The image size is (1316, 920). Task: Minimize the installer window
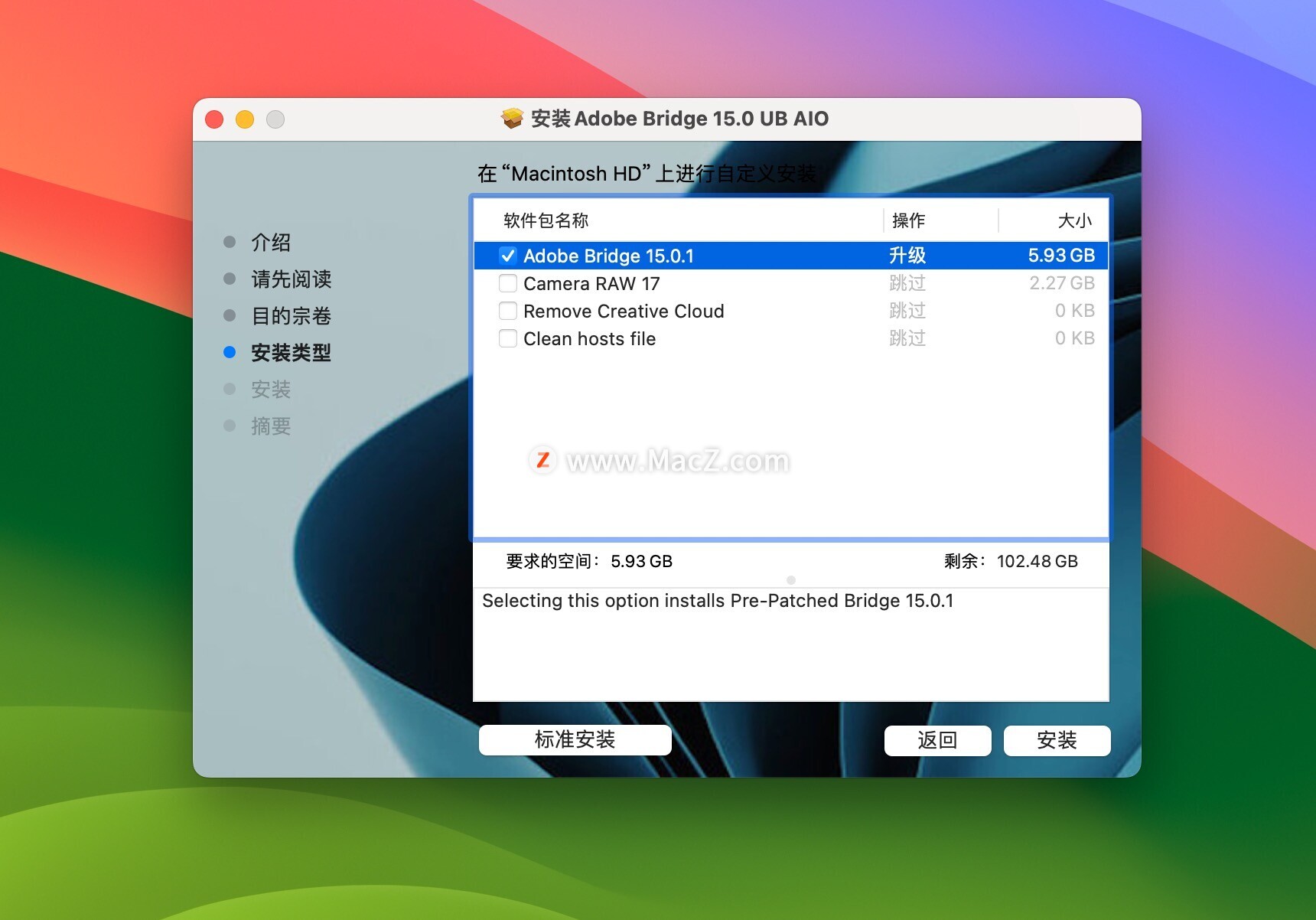click(x=245, y=119)
